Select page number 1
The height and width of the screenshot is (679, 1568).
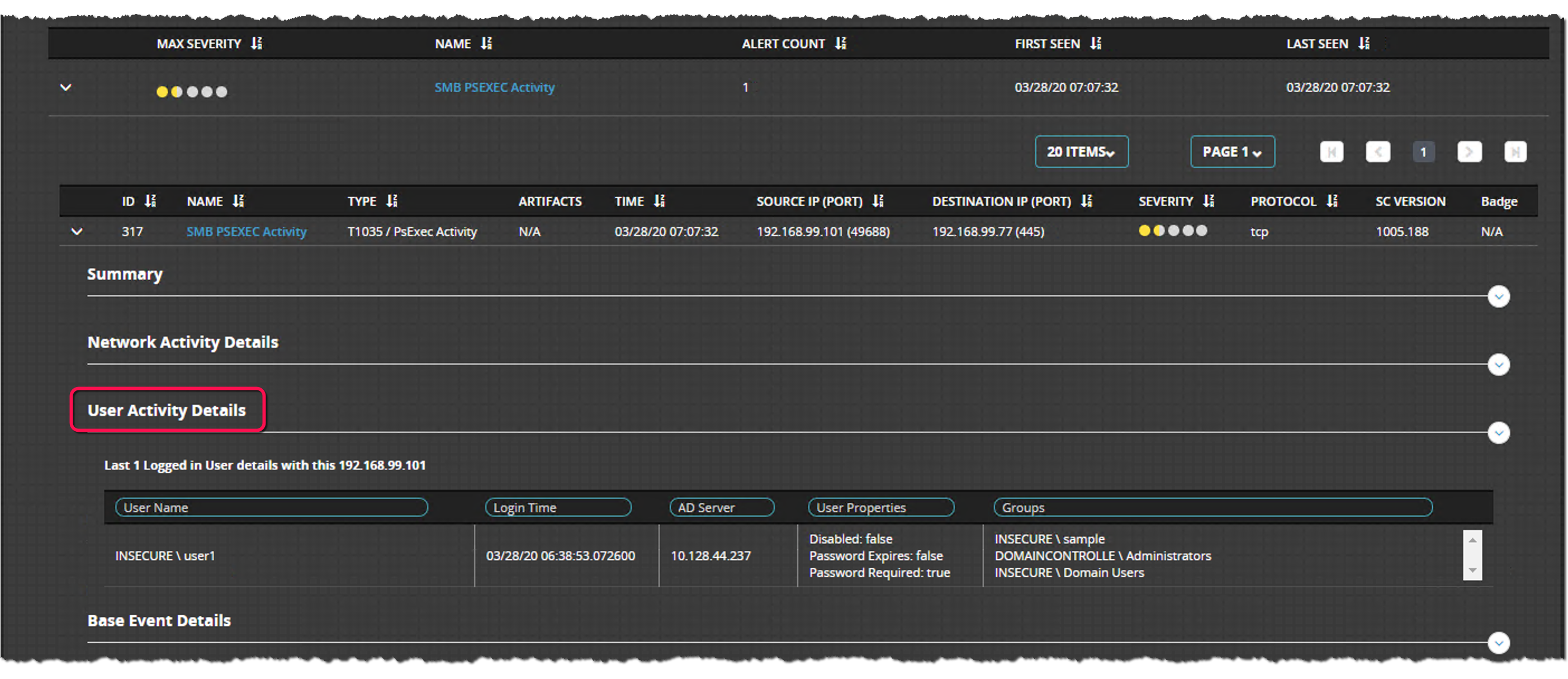click(x=1423, y=152)
